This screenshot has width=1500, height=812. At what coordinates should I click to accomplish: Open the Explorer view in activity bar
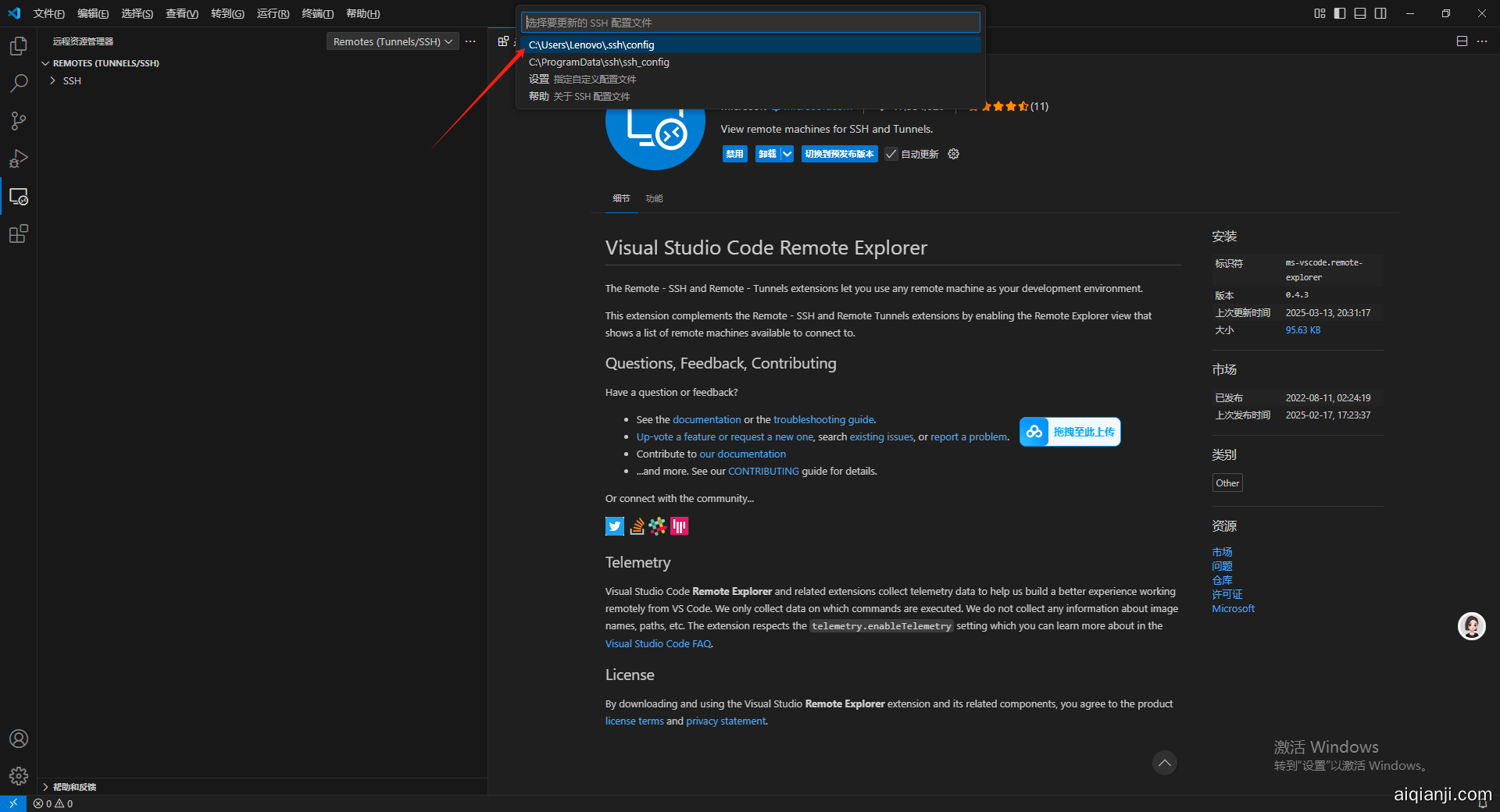pos(19,46)
